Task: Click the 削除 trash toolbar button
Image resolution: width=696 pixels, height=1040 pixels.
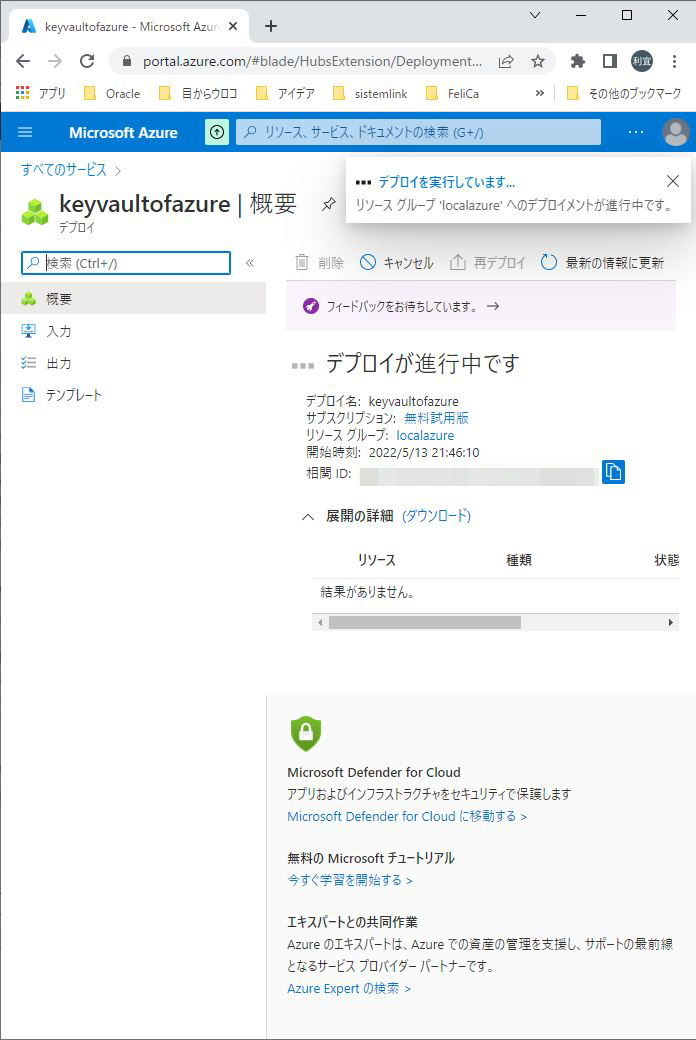Action: [x=319, y=263]
